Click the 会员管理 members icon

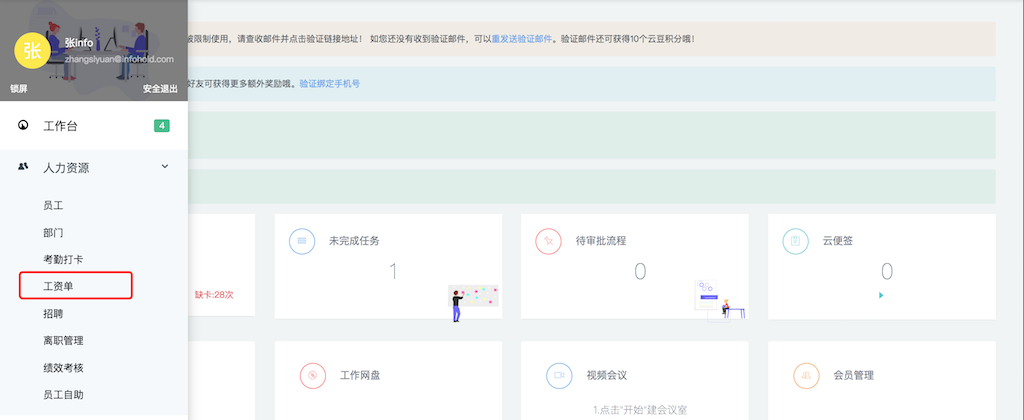[807, 376]
